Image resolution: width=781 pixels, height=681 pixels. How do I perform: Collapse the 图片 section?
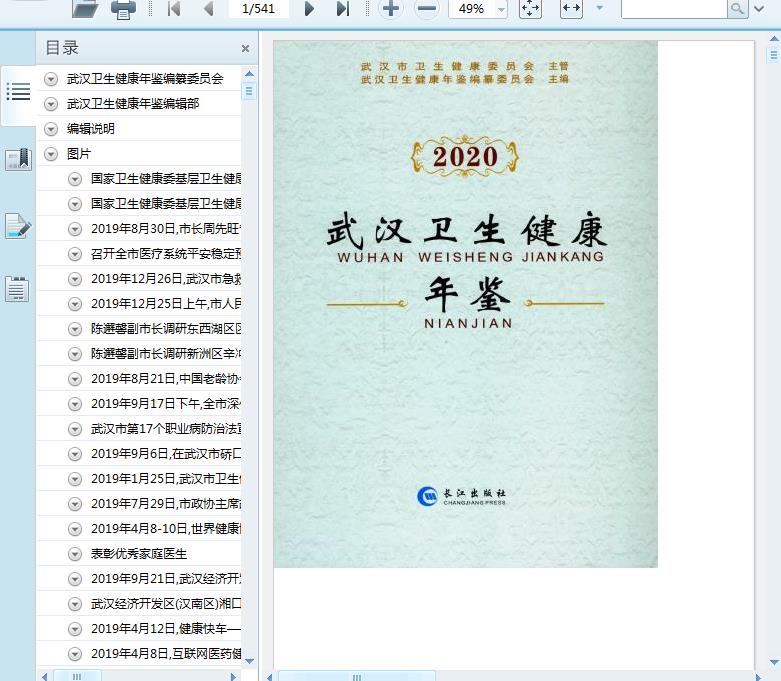(x=51, y=154)
